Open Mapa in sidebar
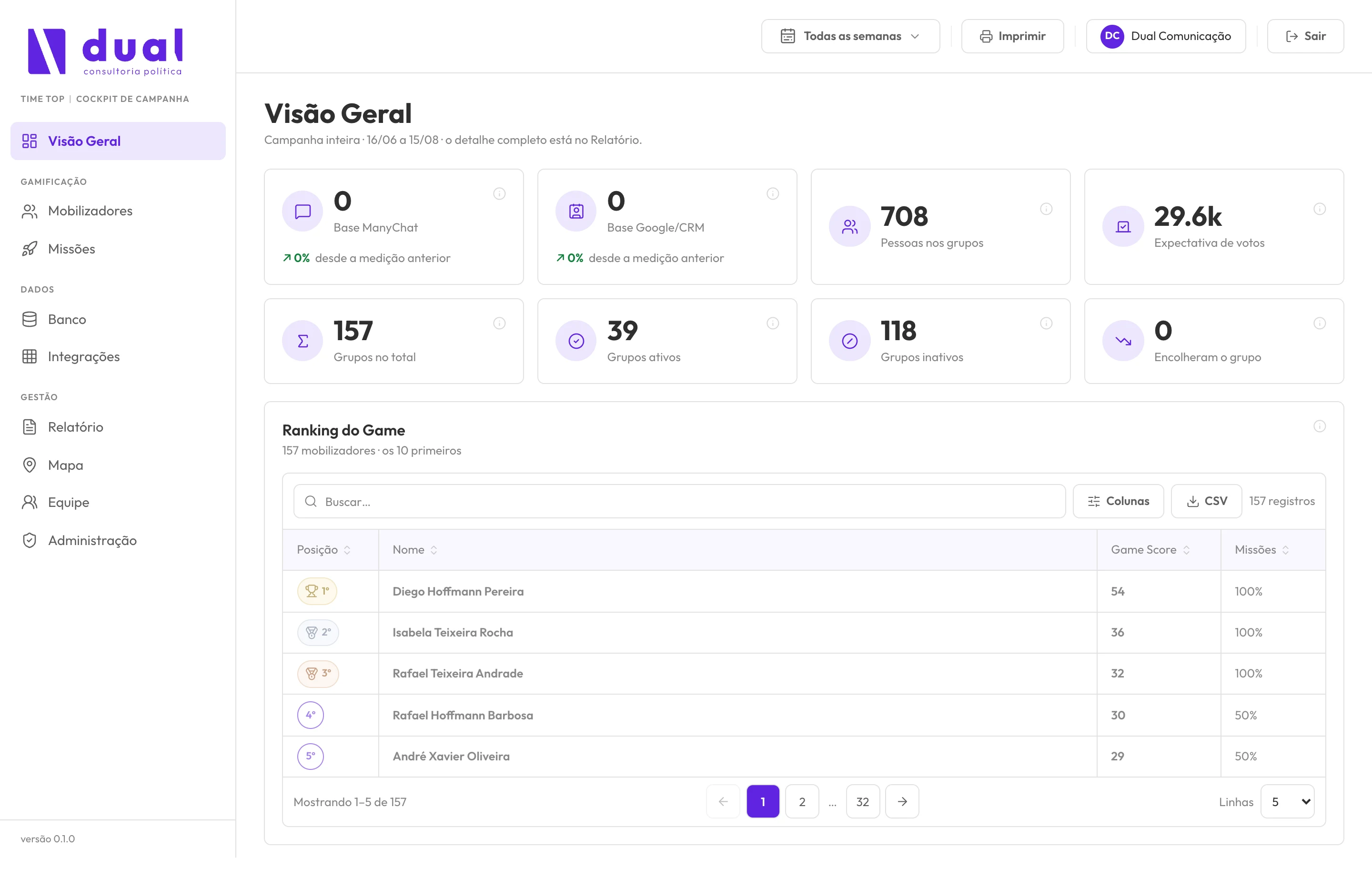 point(118,465)
